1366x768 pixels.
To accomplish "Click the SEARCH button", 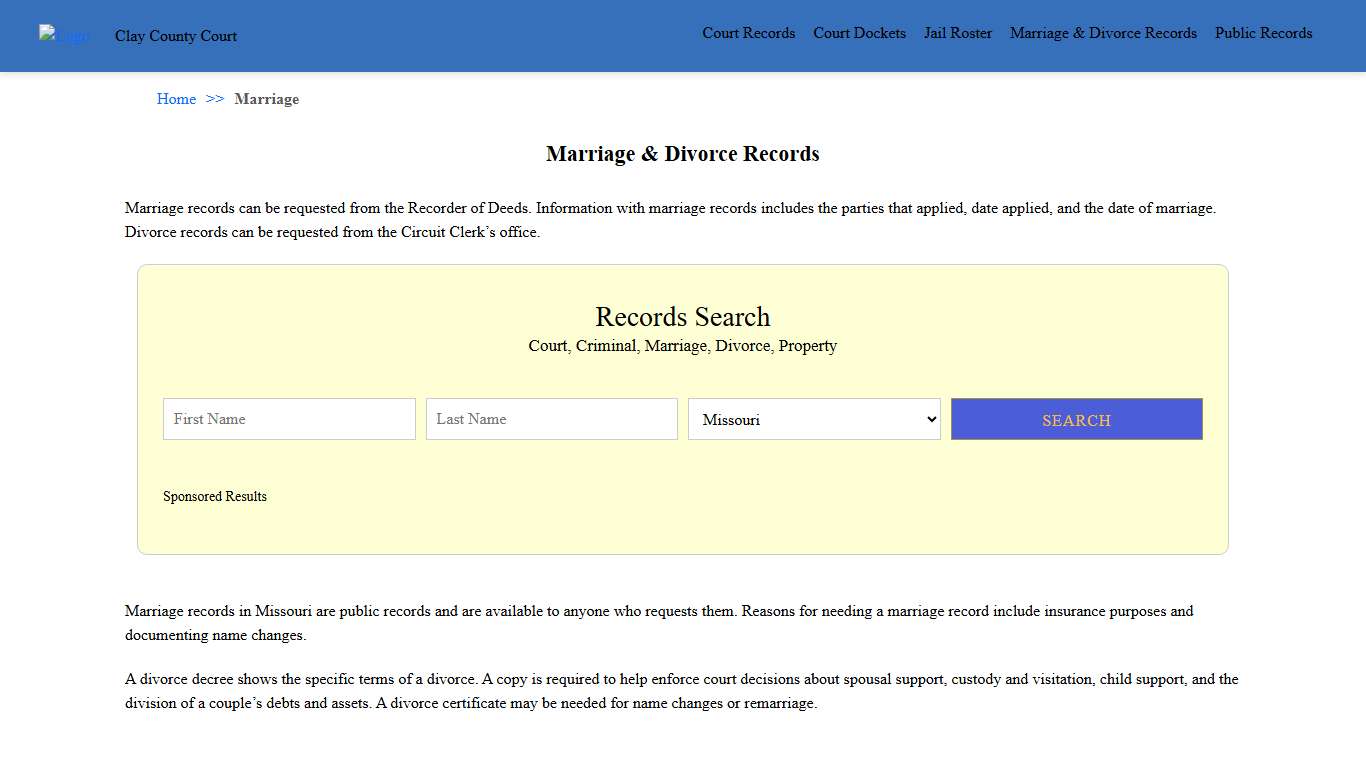I will pos(1076,419).
